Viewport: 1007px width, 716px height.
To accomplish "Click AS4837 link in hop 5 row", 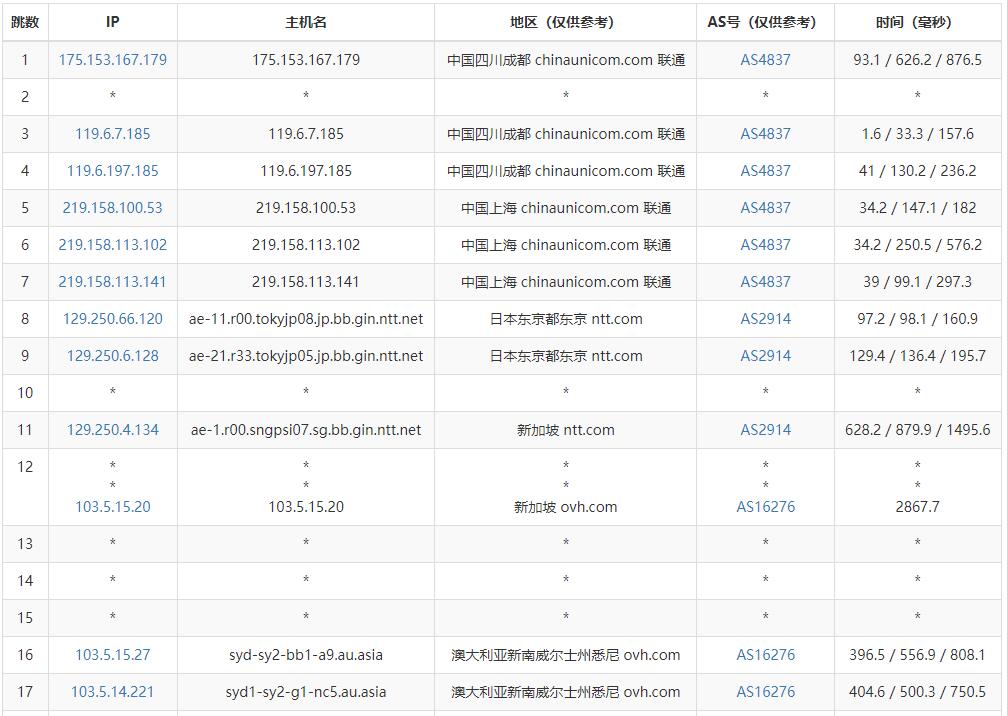I will click(766, 207).
